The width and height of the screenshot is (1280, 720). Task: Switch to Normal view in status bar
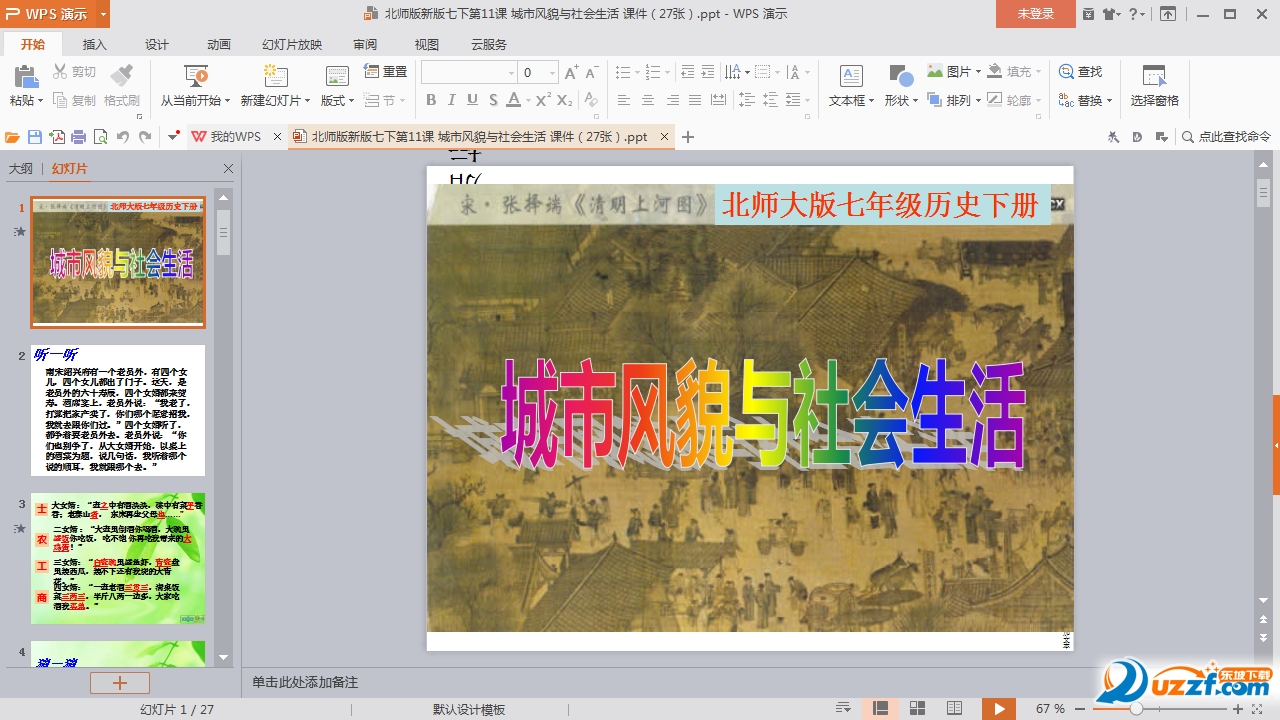tap(880, 708)
